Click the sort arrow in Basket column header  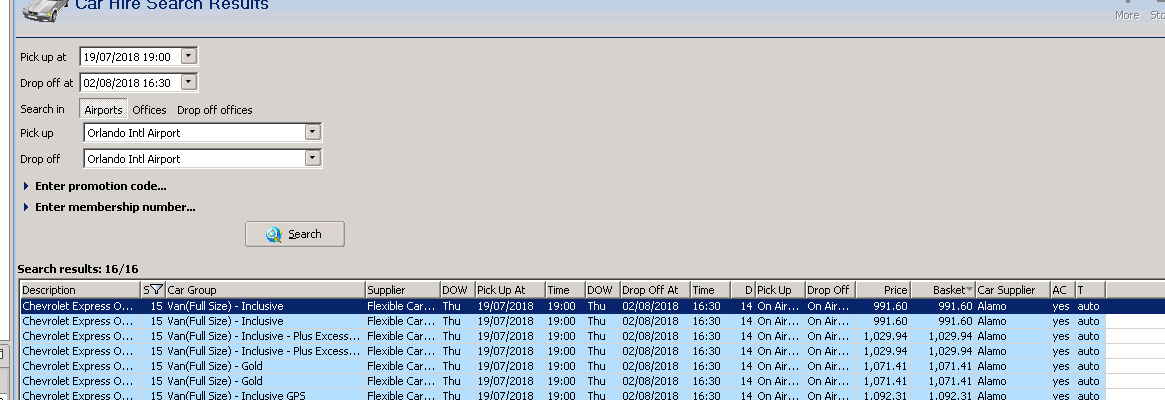[969, 290]
